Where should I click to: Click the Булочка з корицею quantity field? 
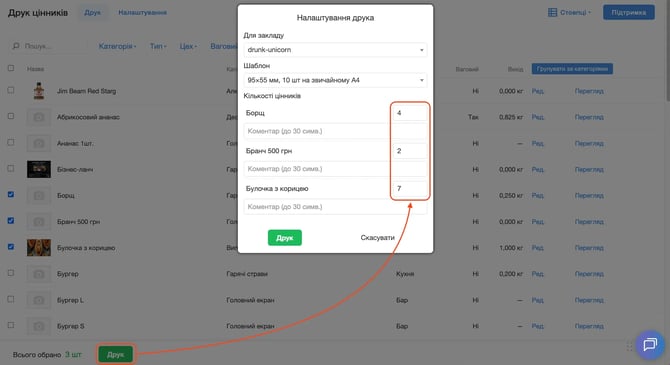click(x=410, y=188)
